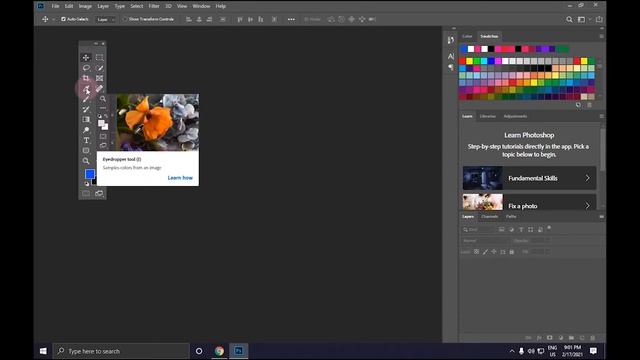Open the Layer auto-select dropdown
The image size is (640, 360).
point(106,19)
